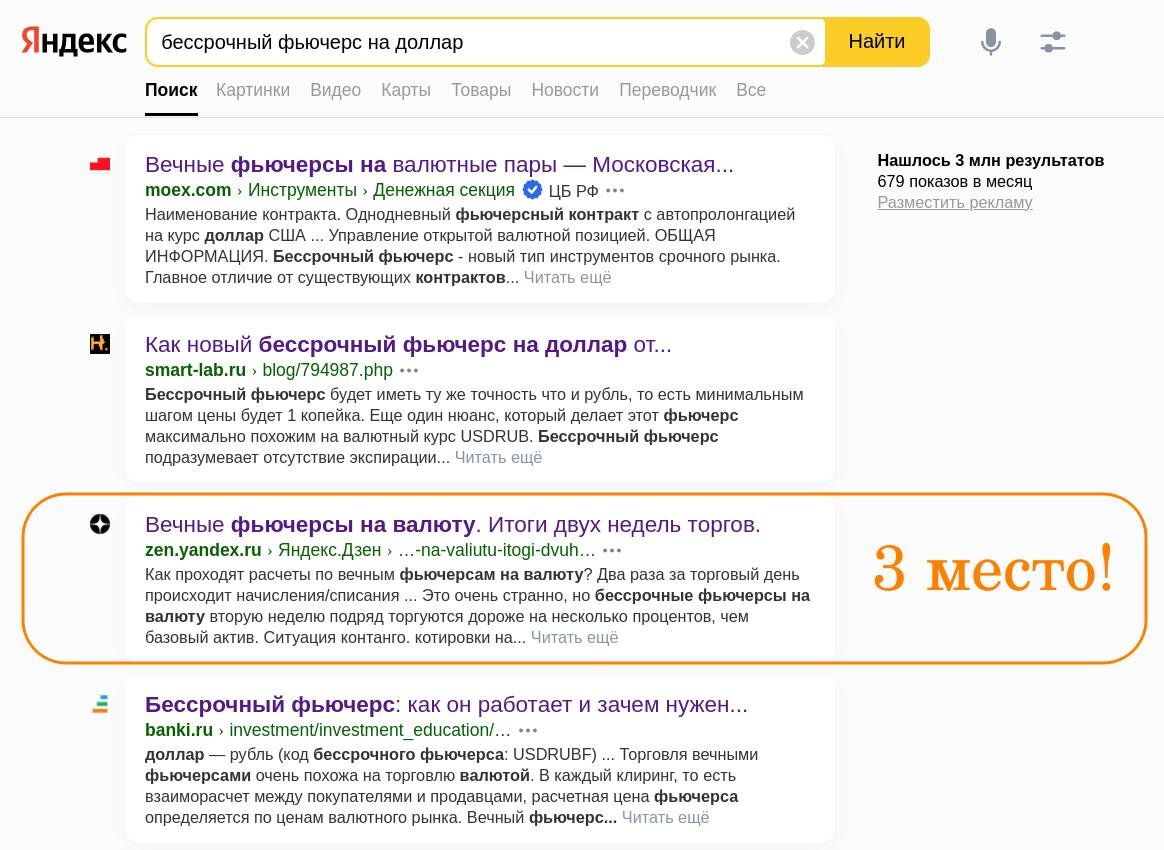The height and width of the screenshot is (850, 1164).
Task: Click the 'Нашлось 3 млн результатов' text
Action: coord(990,160)
